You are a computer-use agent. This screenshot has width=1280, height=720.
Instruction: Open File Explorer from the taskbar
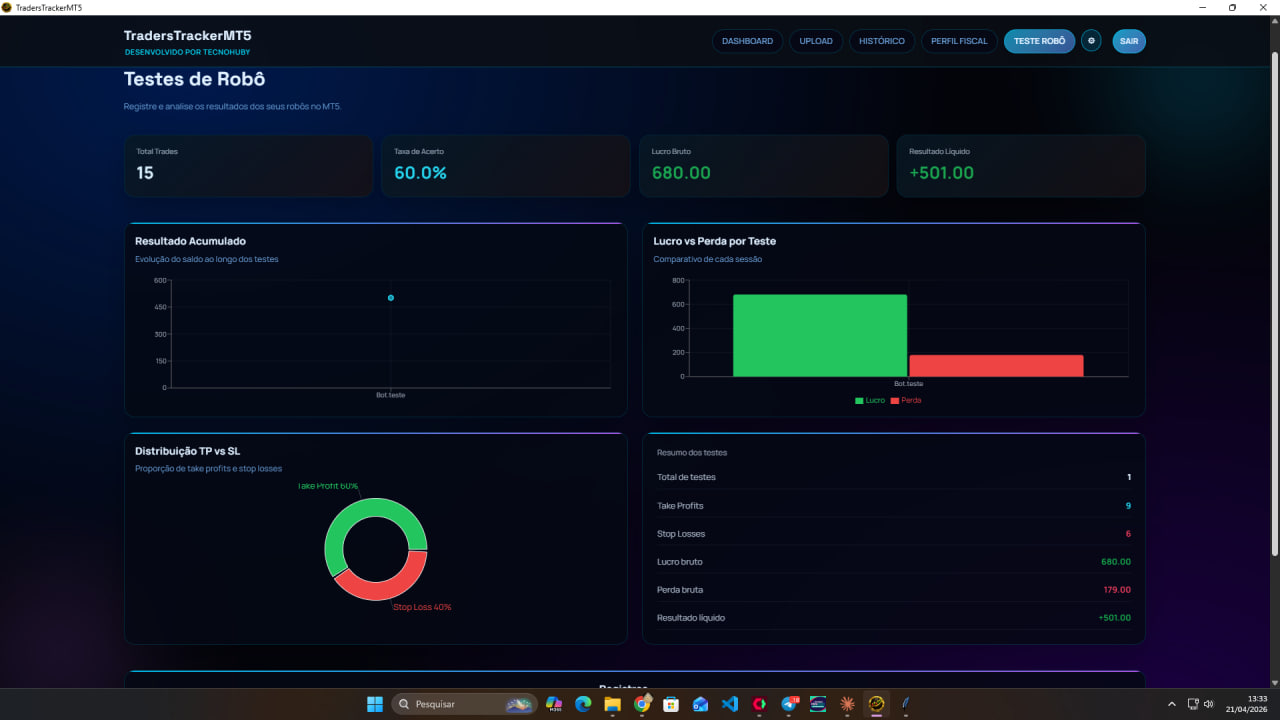tap(612, 704)
